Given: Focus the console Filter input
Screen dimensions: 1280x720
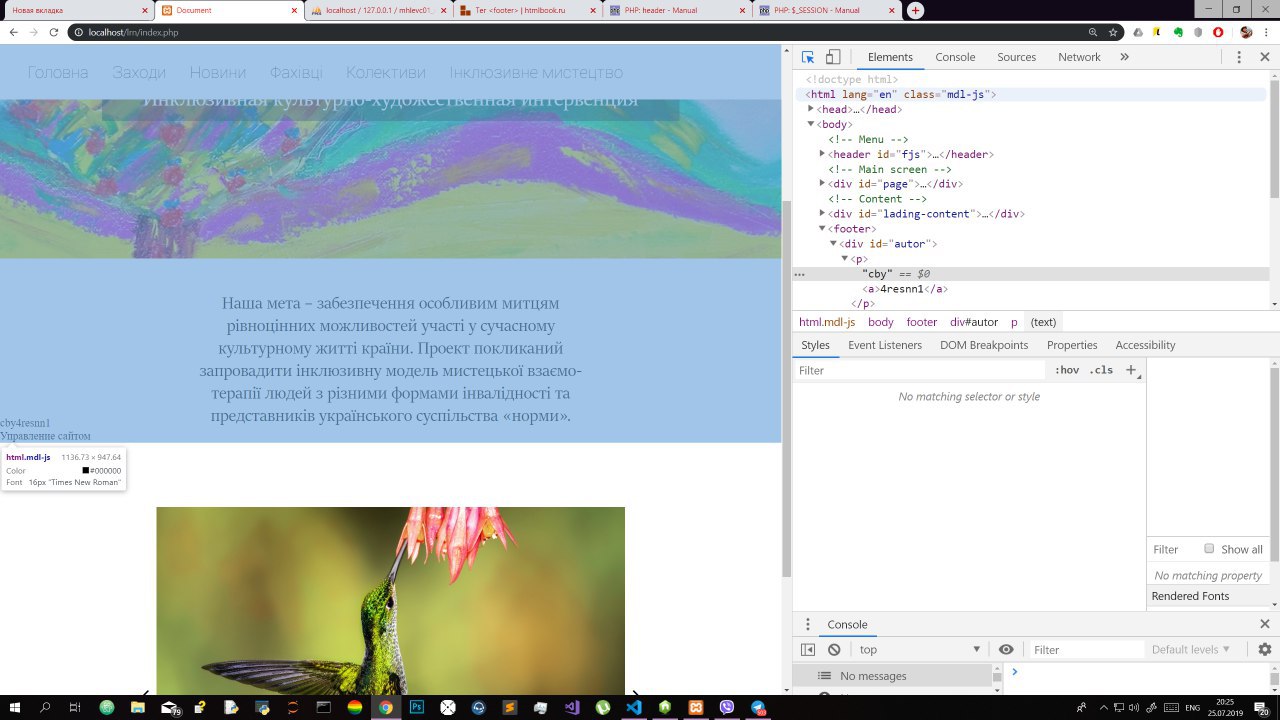Looking at the screenshot, I should tap(1085, 650).
